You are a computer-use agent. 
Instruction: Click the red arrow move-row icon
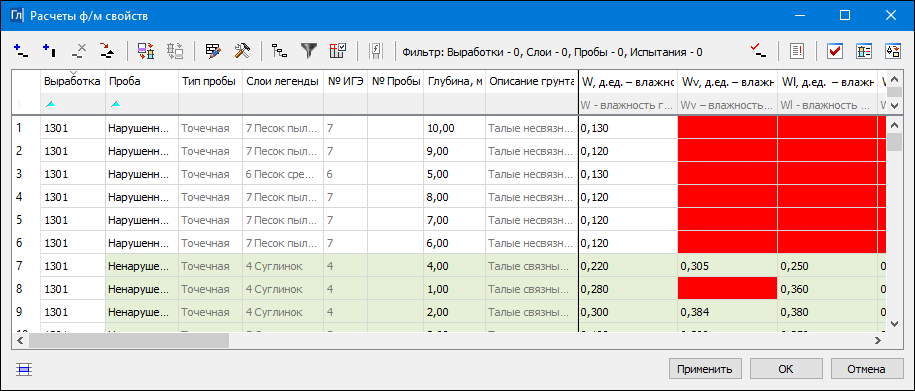107,51
